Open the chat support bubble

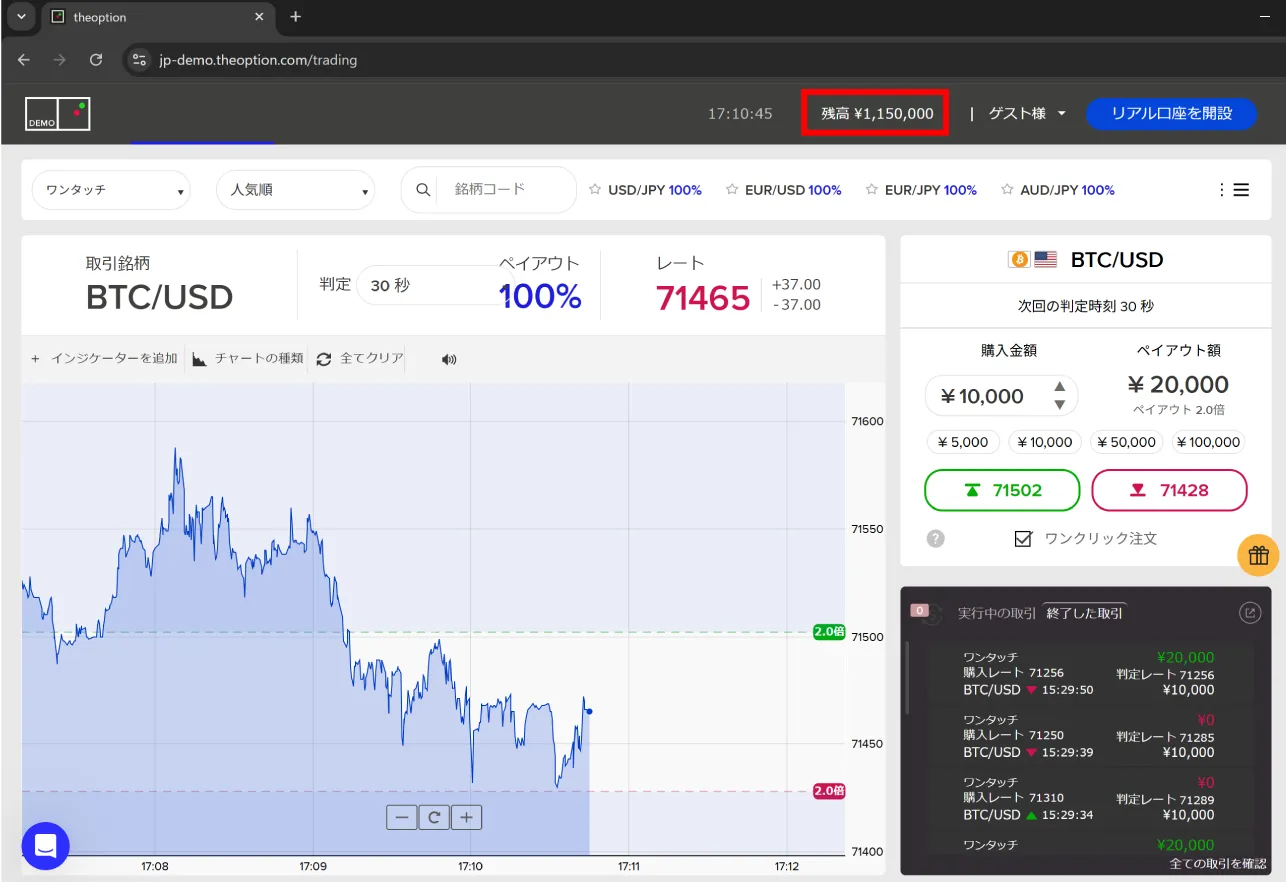point(45,846)
